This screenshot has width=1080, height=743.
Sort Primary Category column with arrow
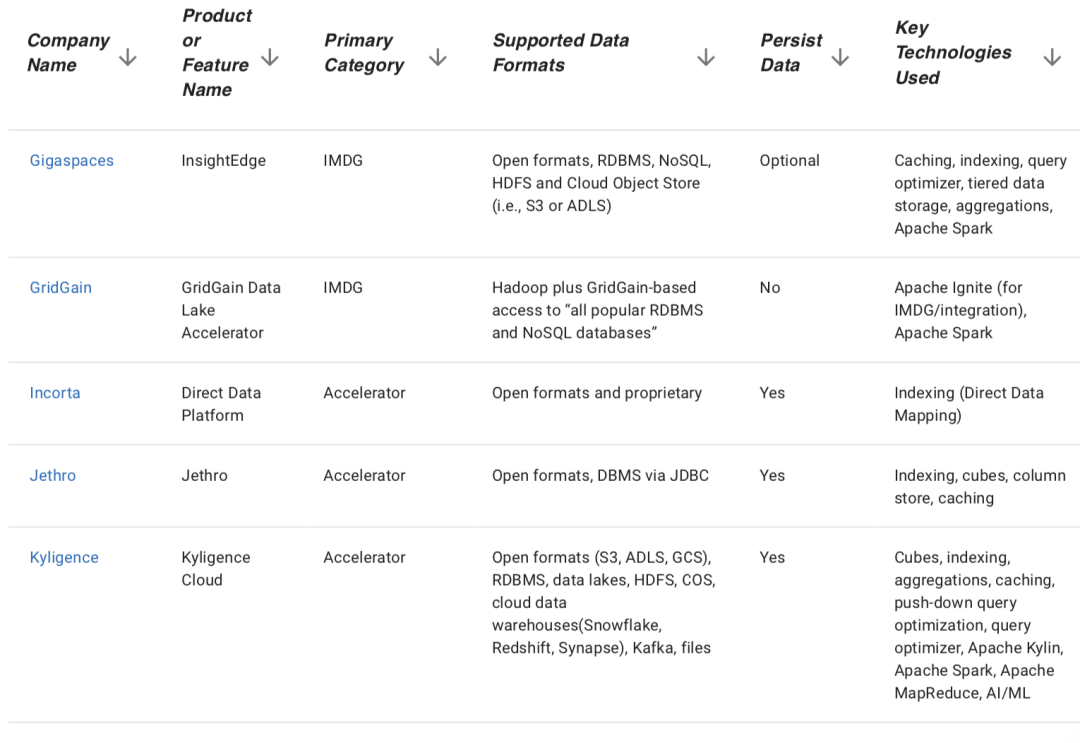click(438, 58)
